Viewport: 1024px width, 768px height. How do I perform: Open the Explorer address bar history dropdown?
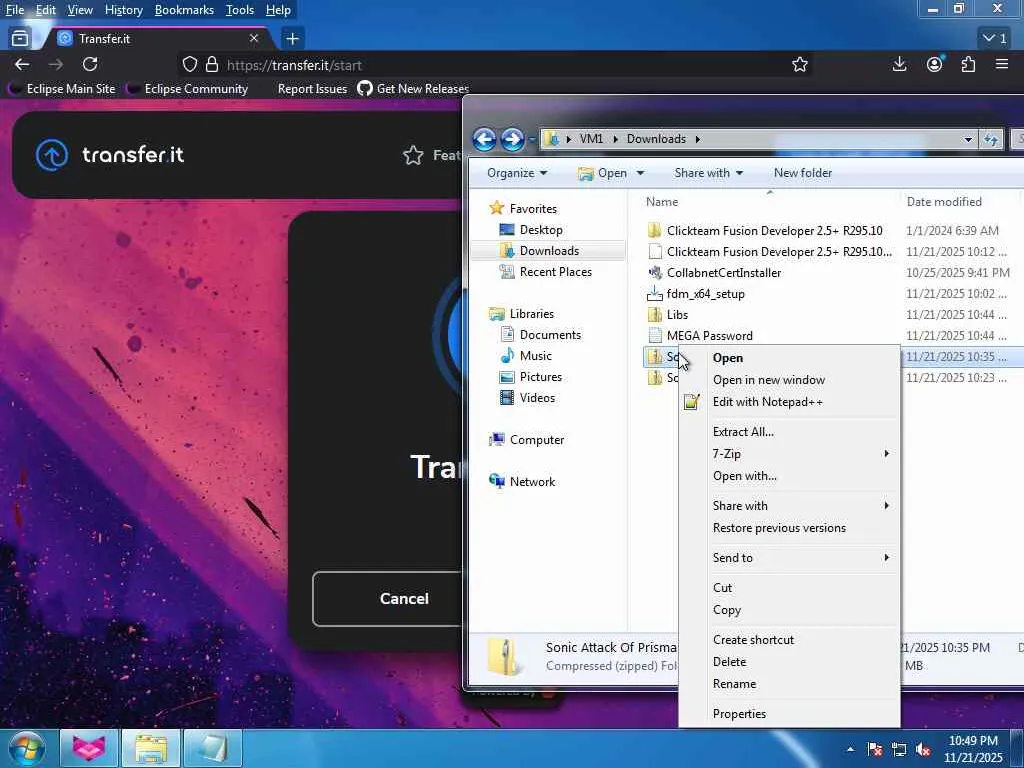pos(968,139)
